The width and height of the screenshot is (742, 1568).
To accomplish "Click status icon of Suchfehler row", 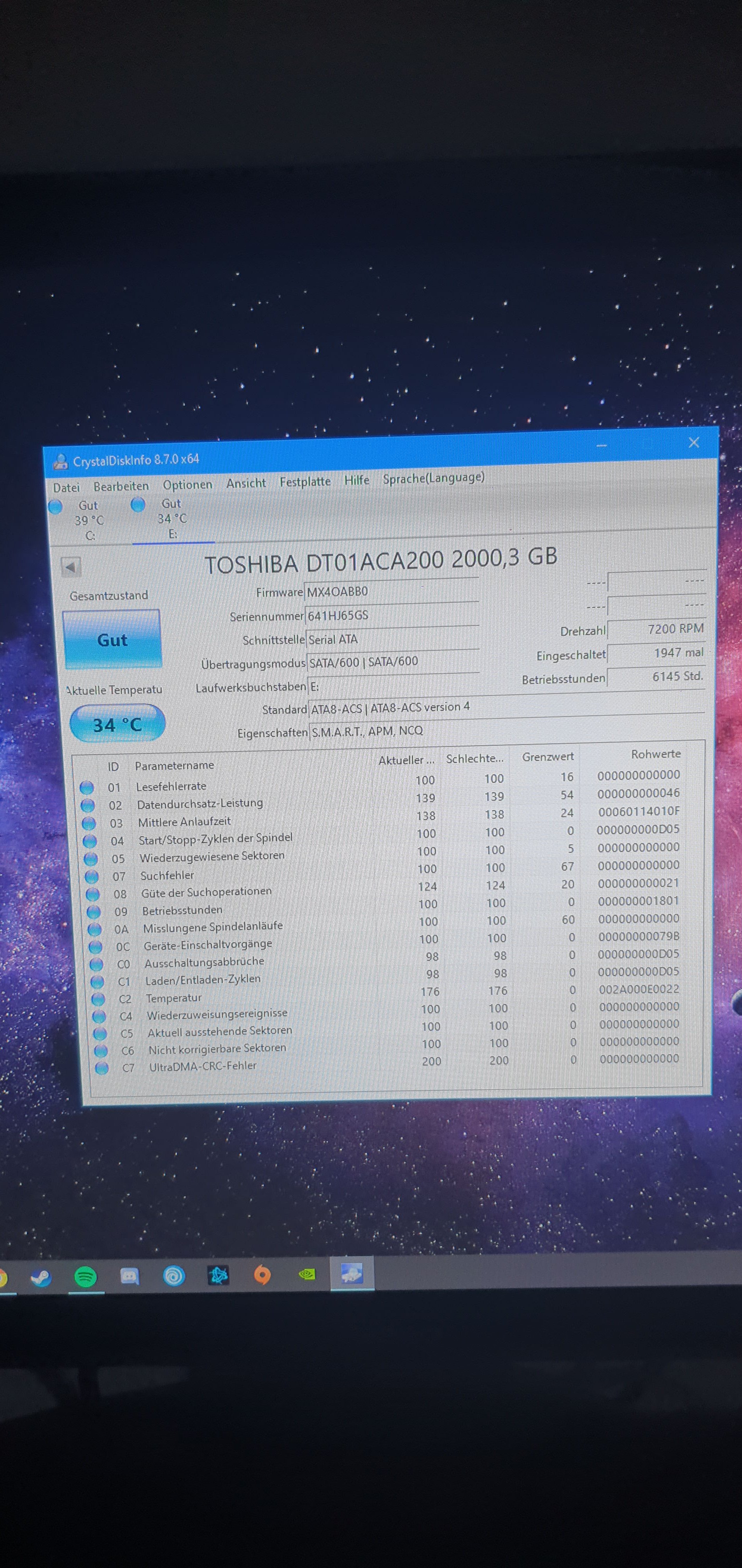I will pyautogui.click(x=92, y=877).
